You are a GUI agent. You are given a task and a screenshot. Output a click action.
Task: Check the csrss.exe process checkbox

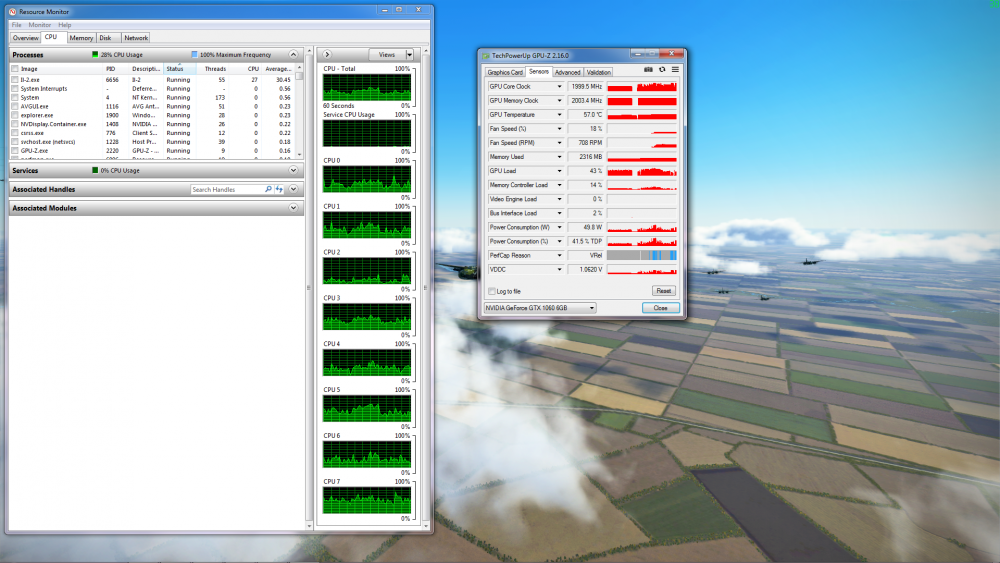15,133
